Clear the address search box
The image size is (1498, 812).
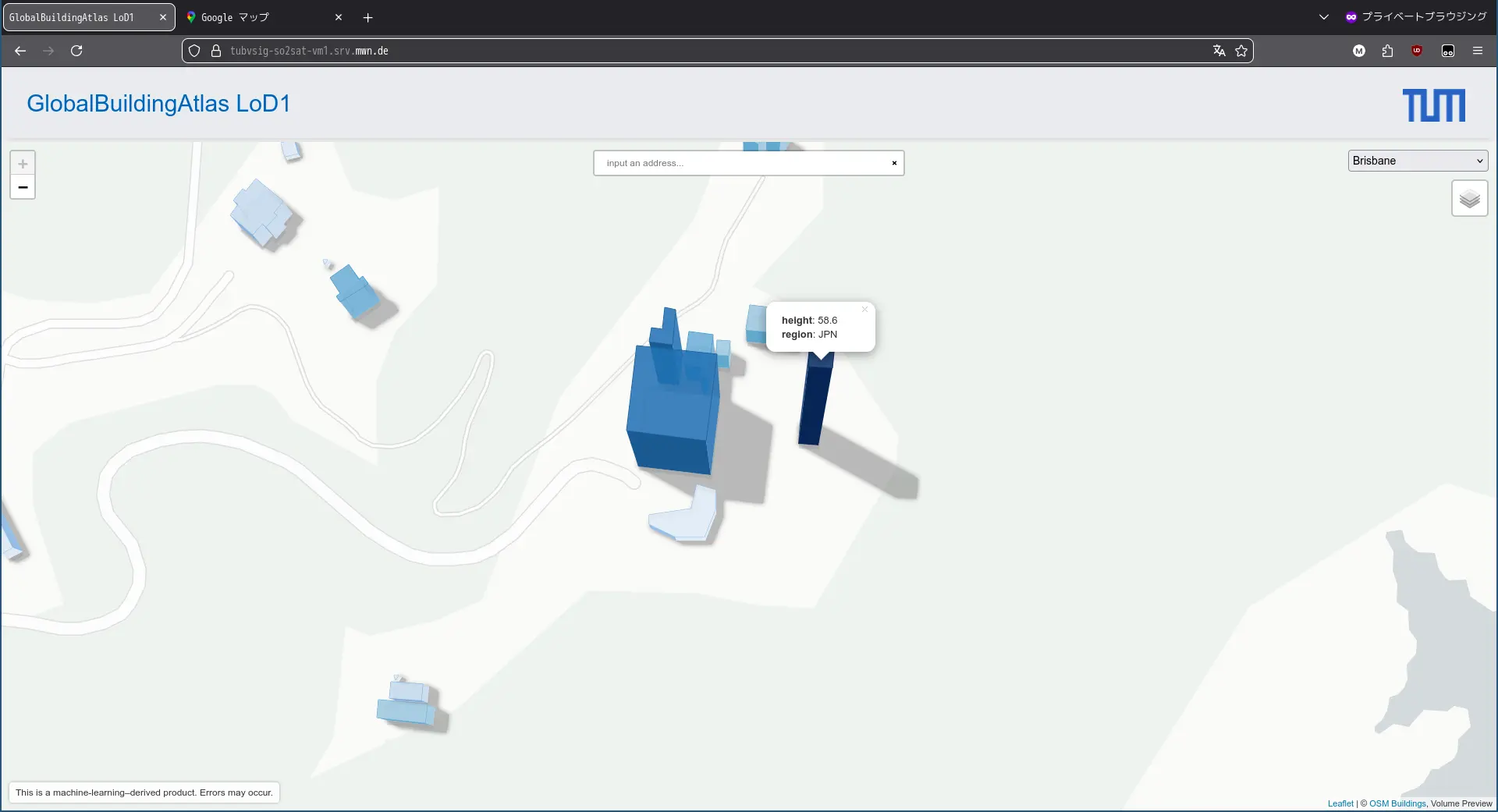tap(894, 163)
